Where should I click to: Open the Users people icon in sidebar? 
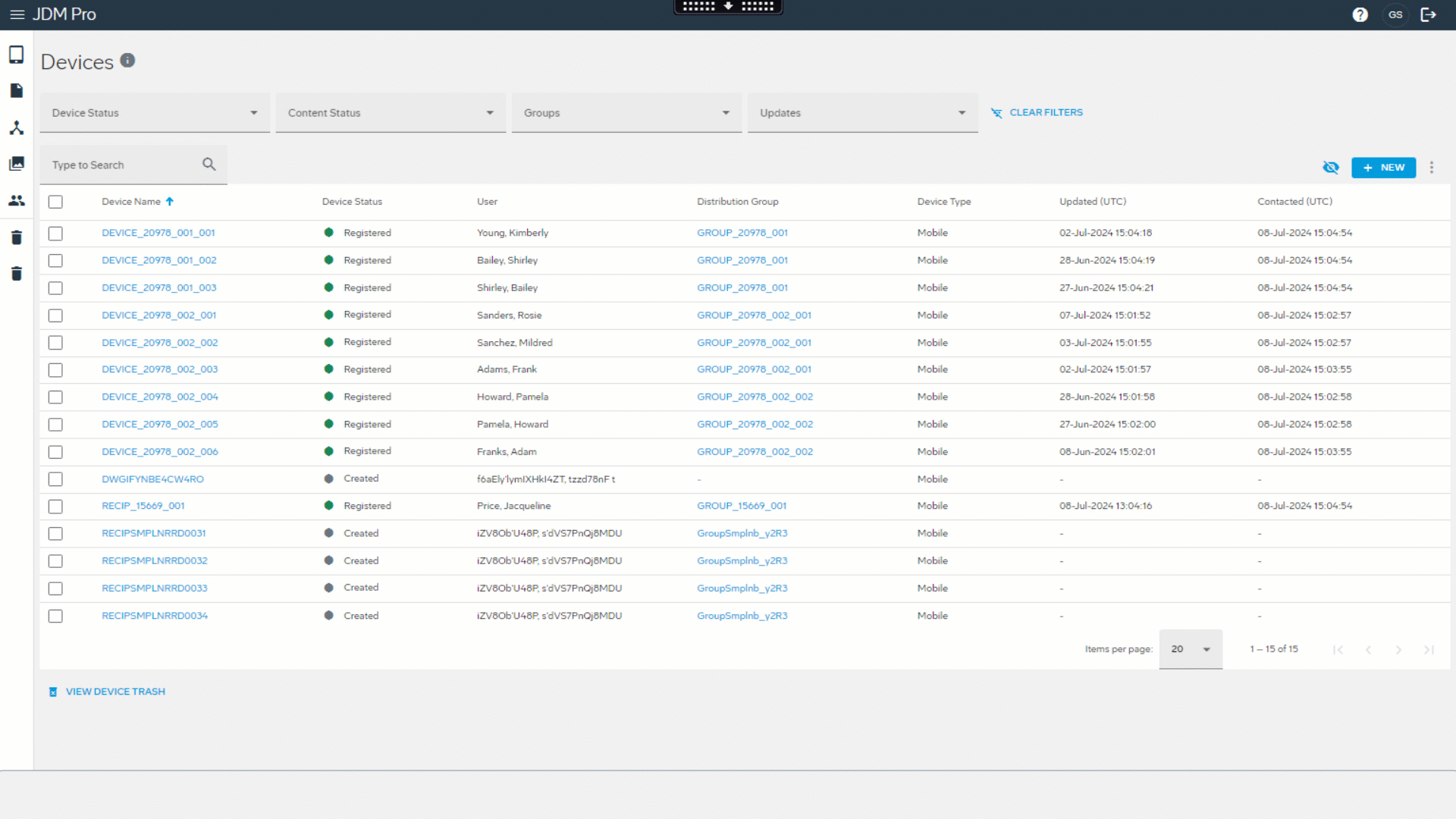(x=17, y=200)
